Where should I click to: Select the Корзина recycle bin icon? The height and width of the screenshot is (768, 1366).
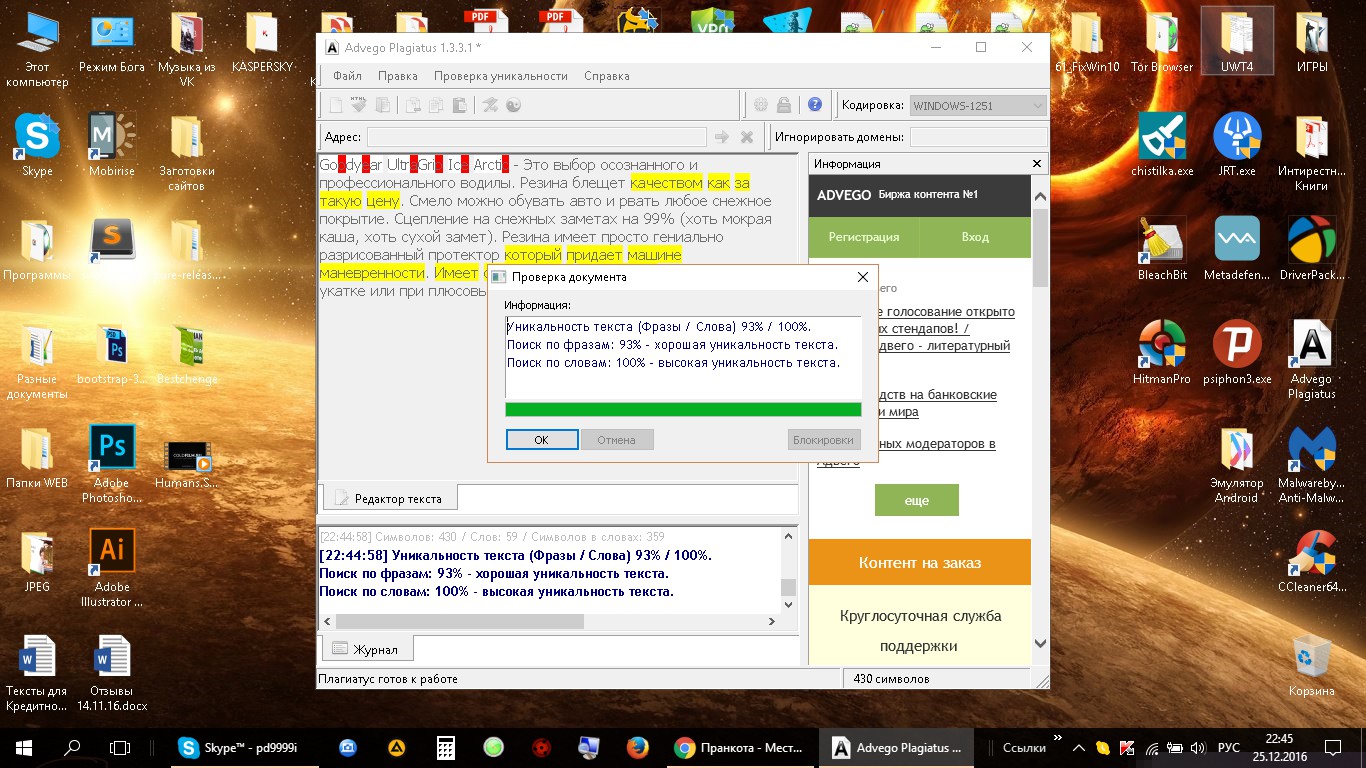point(1312,666)
